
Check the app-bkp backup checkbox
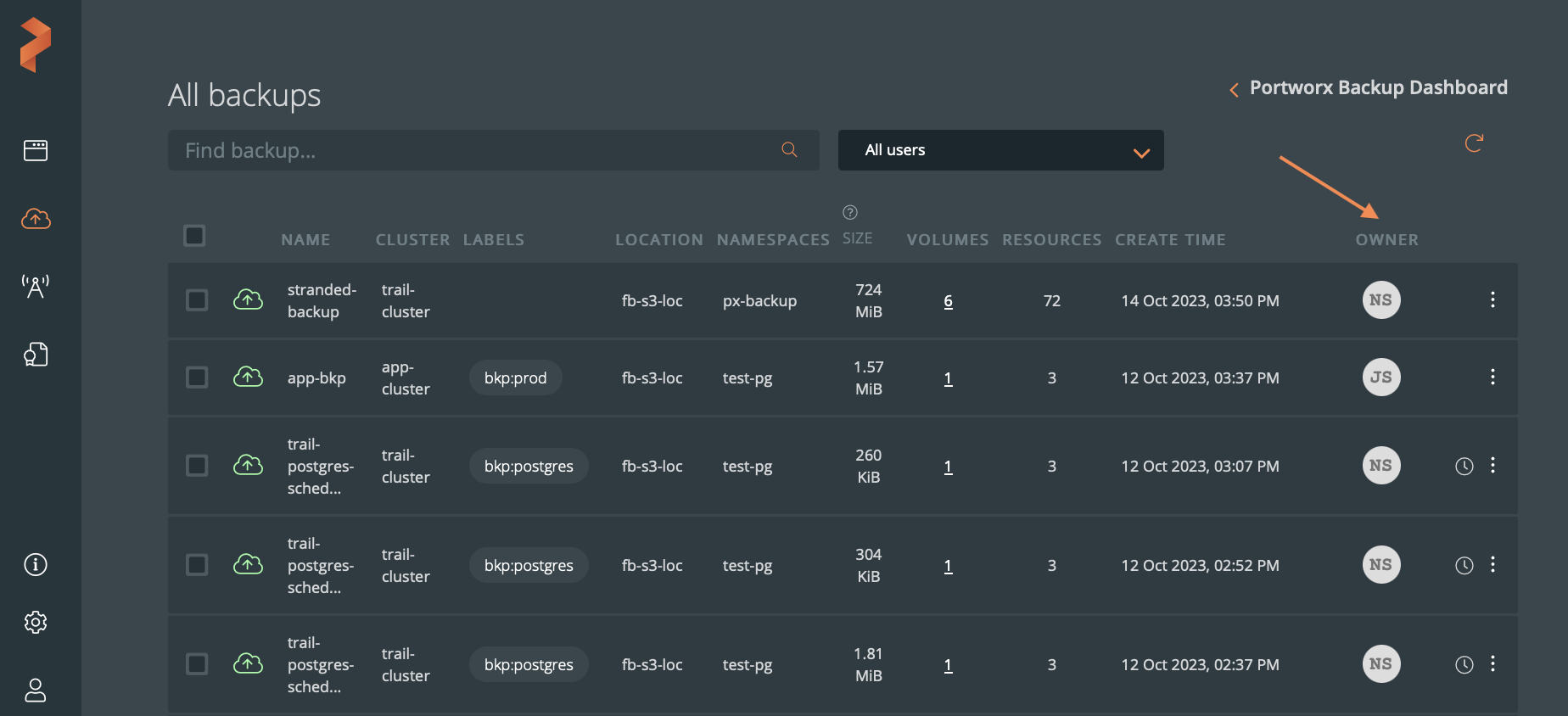click(197, 378)
